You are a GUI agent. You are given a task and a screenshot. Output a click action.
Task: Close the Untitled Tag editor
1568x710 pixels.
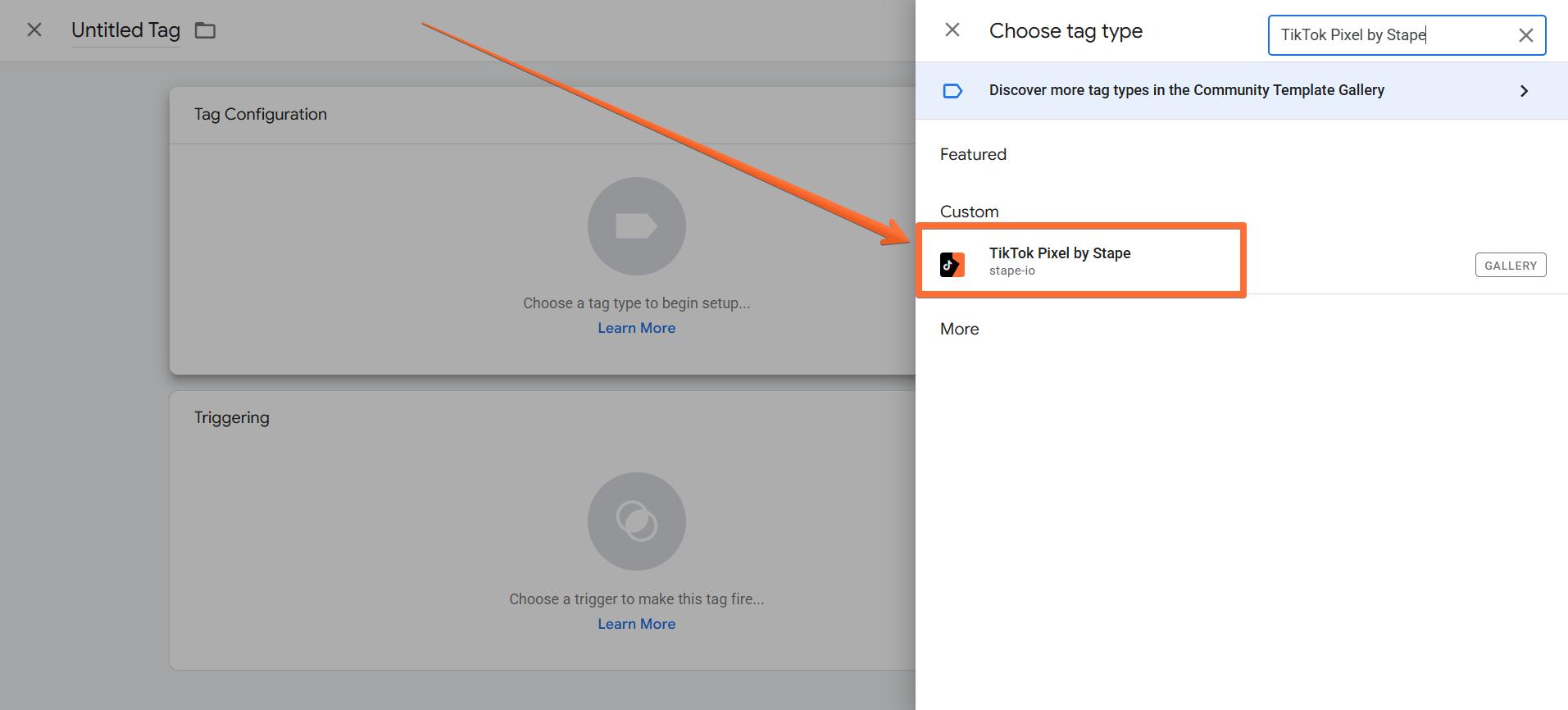coord(34,30)
